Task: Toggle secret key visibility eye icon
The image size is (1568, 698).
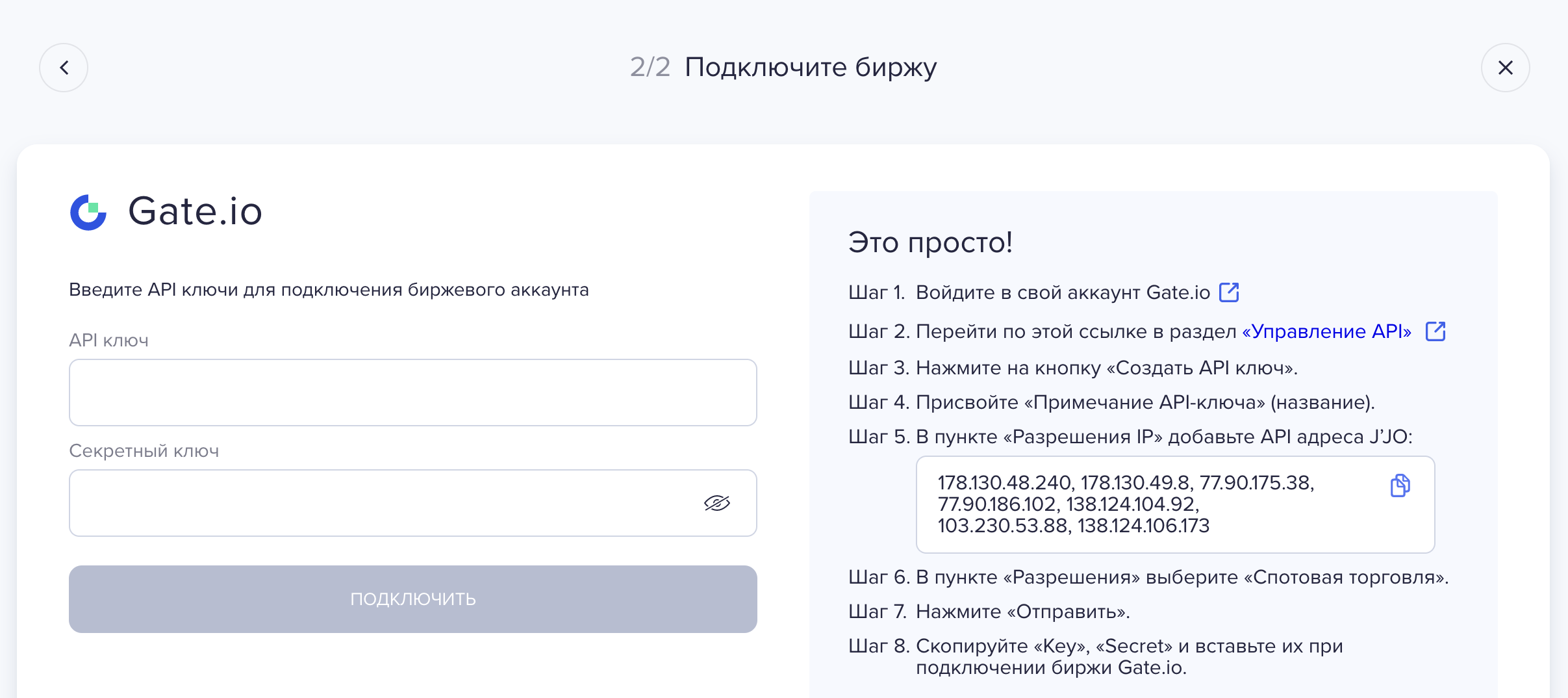Action: click(x=717, y=503)
